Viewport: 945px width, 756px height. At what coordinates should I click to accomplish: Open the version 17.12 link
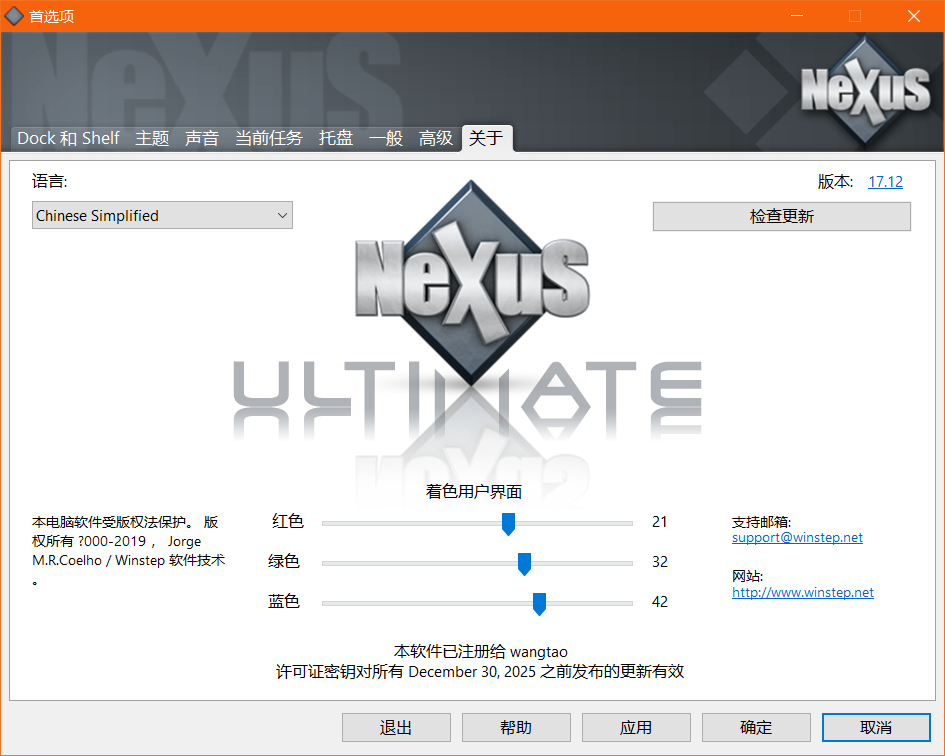tap(885, 181)
